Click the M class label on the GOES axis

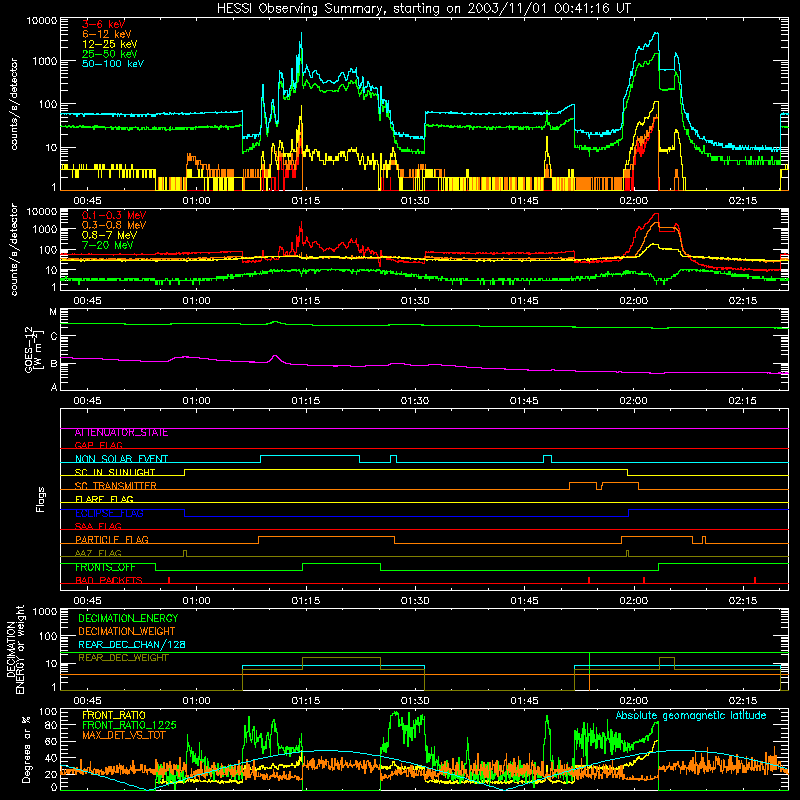(53, 312)
